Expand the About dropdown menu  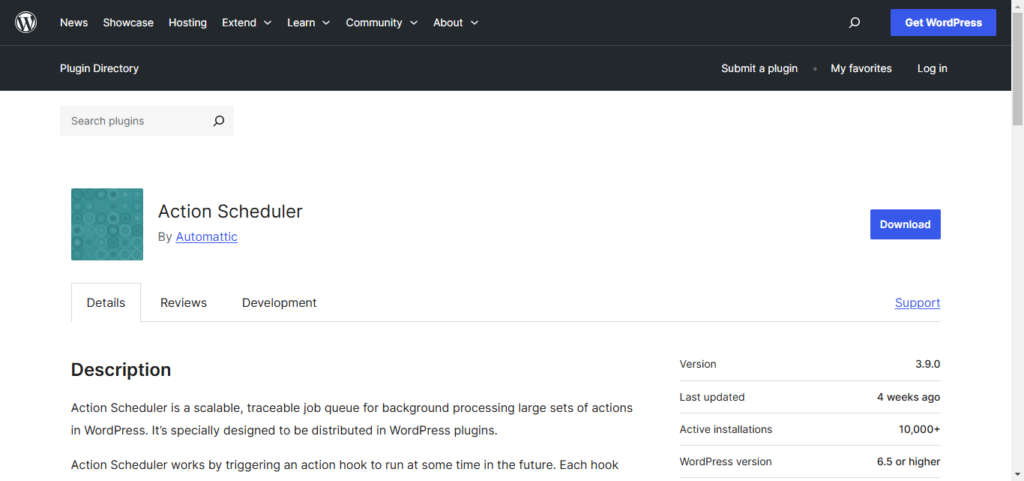[455, 22]
